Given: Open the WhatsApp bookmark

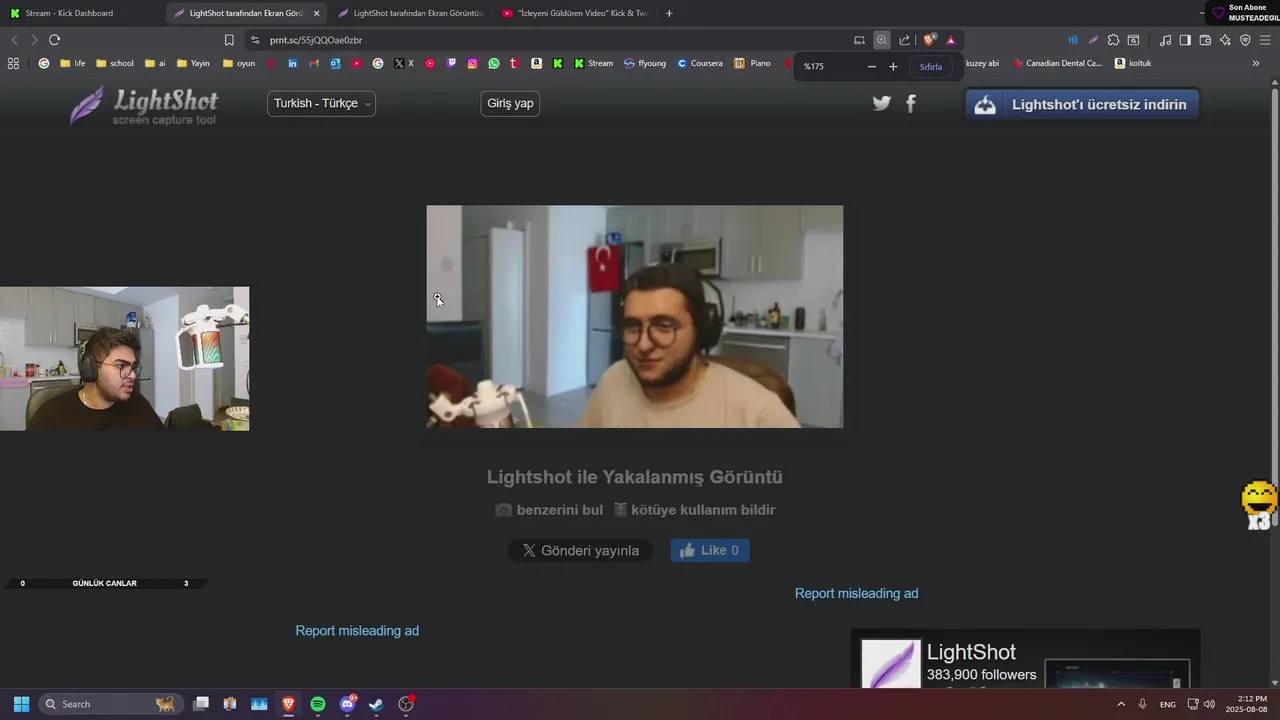Looking at the screenshot, I should [x=494, y=63].
